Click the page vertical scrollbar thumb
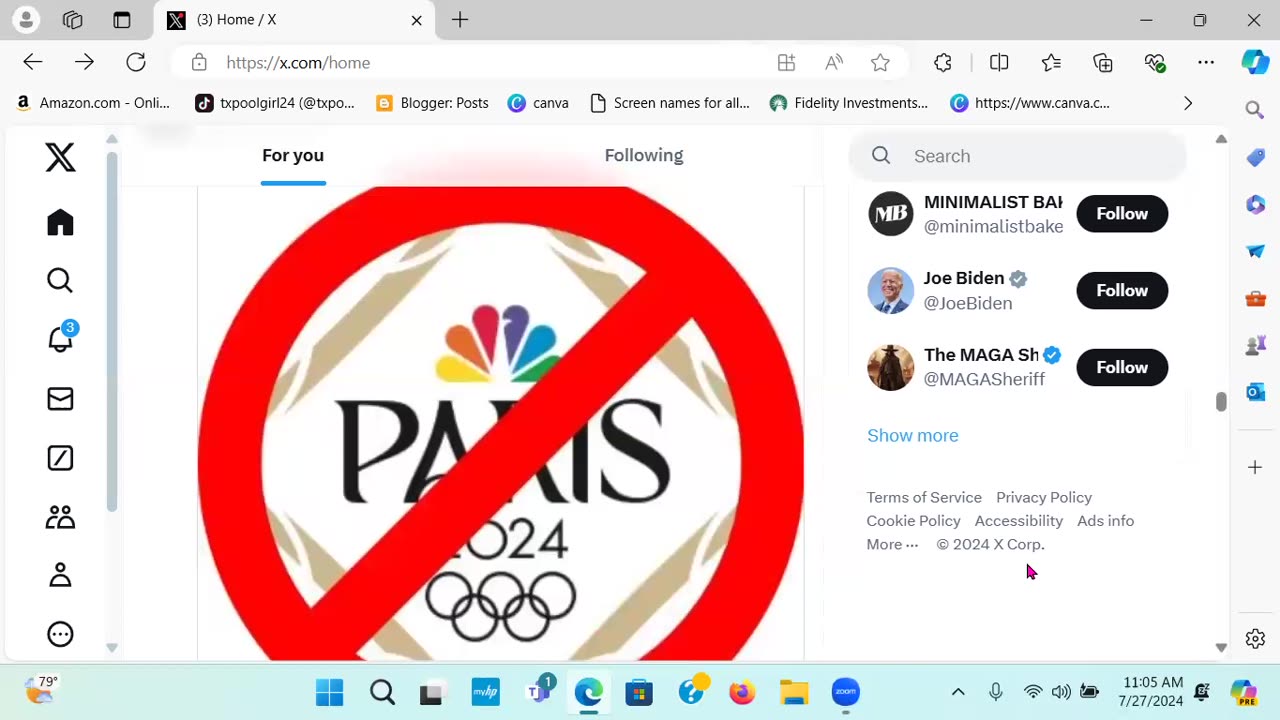1280x720 pixels. (x=1221, y=401)
